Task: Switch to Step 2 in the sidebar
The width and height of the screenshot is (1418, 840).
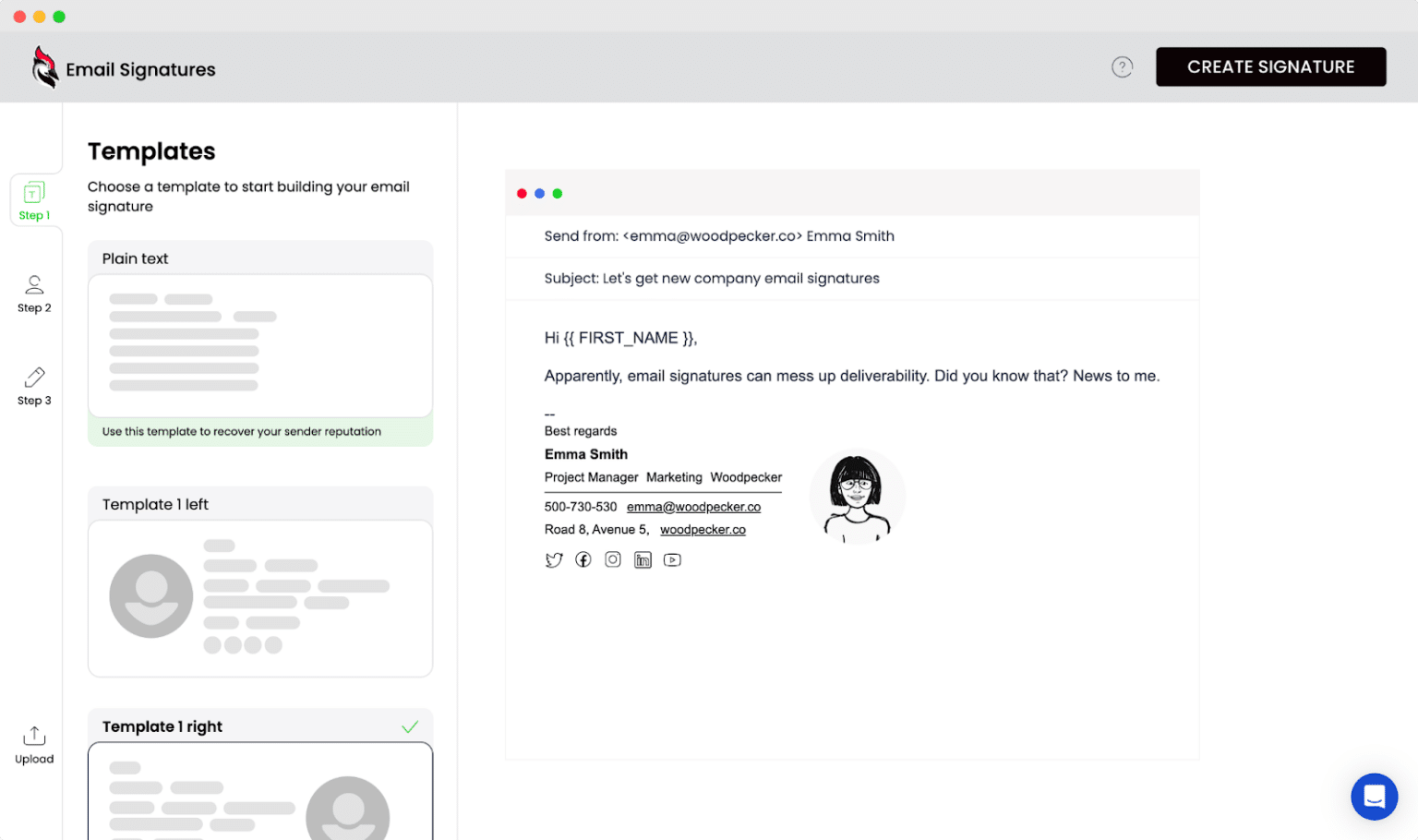Action: tap(34, 293)
